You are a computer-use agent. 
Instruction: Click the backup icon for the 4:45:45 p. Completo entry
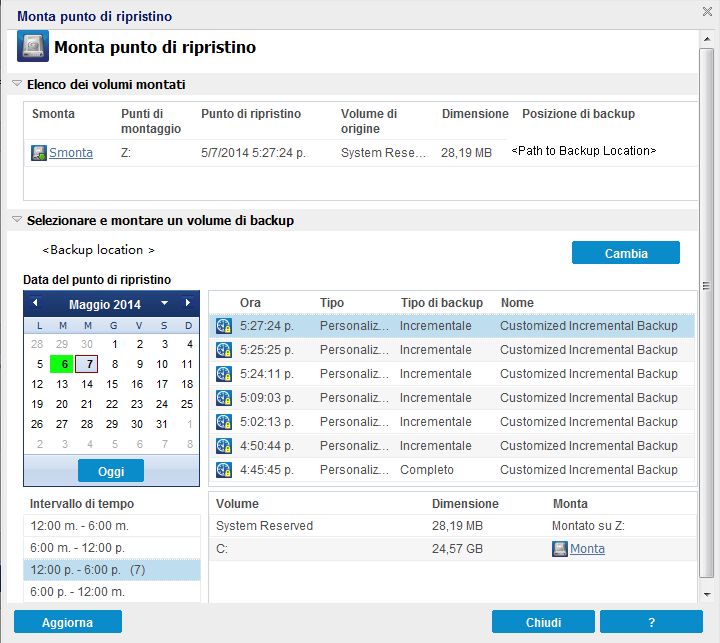(x=224, y=469)
